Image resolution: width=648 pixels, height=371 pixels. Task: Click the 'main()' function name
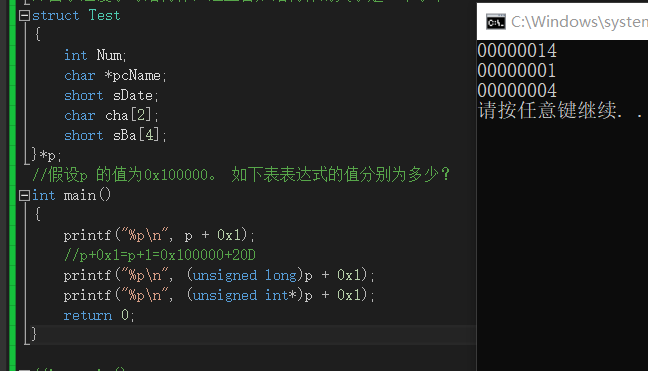click(x=87, y=195)
